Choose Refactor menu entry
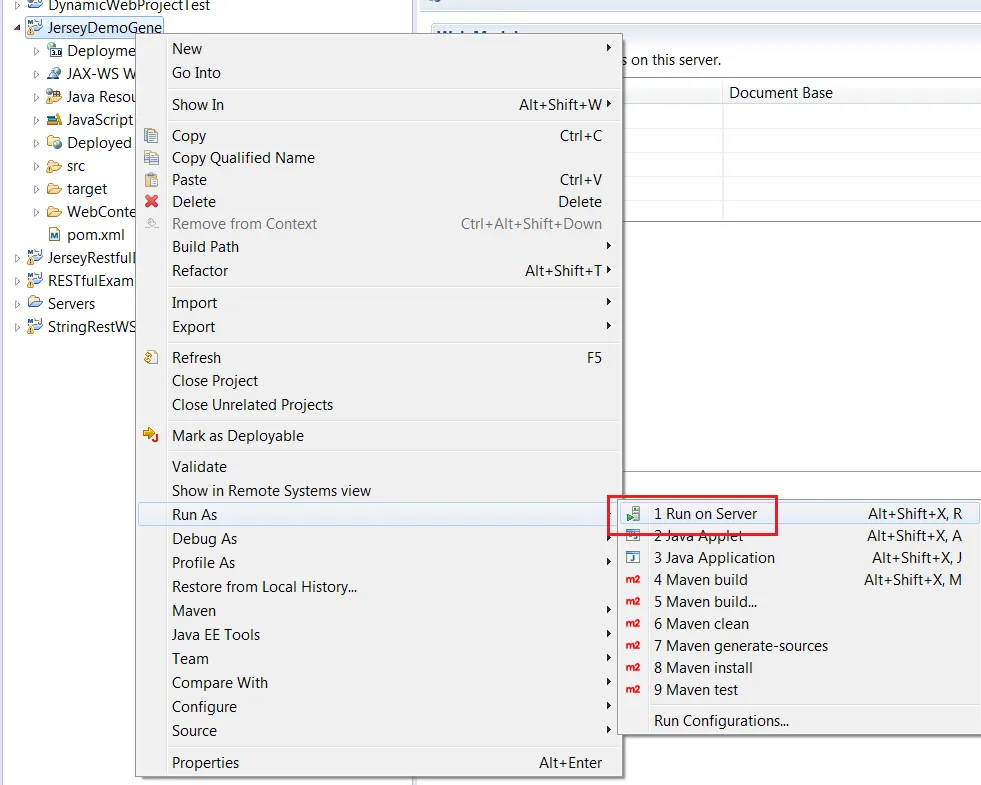This screenshot has height=785, width=981. (x=379, y=270)
